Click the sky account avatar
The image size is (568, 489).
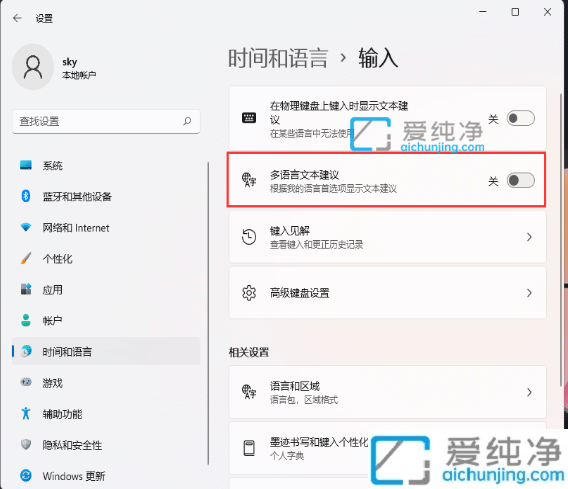[x=33, y=67]
